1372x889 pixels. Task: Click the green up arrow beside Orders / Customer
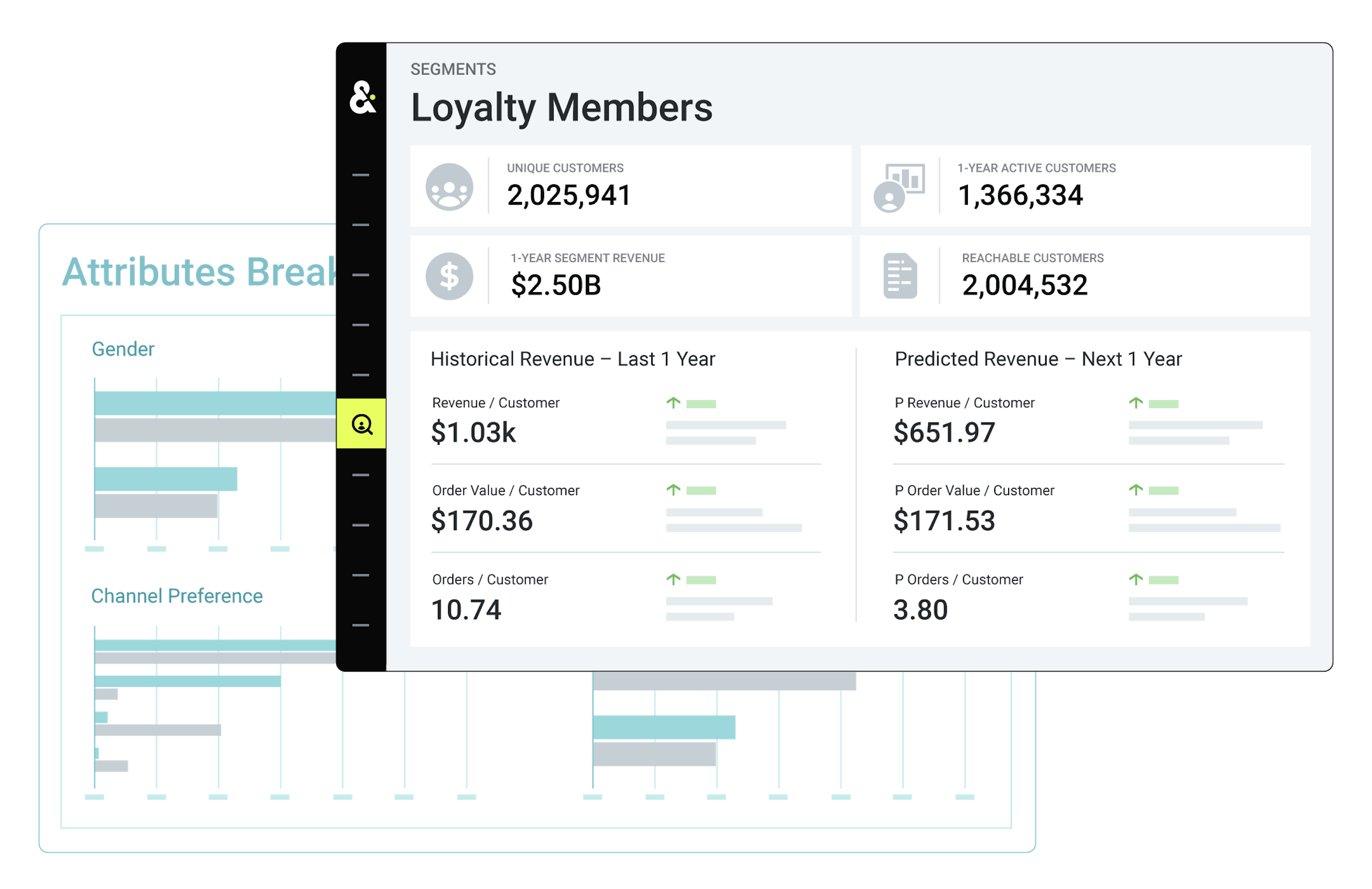tap(673, 579)
